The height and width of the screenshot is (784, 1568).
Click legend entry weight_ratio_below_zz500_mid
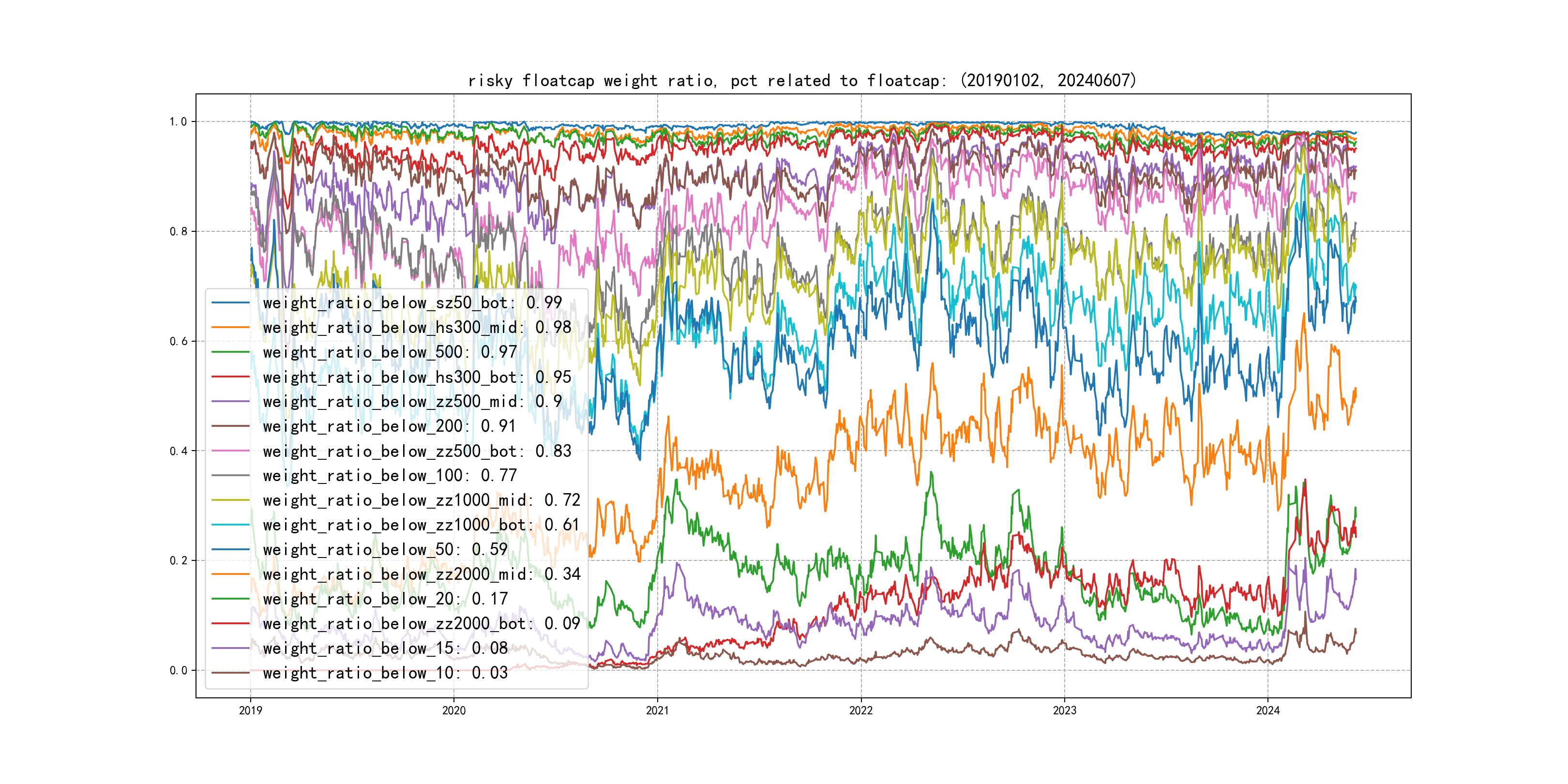412,402
